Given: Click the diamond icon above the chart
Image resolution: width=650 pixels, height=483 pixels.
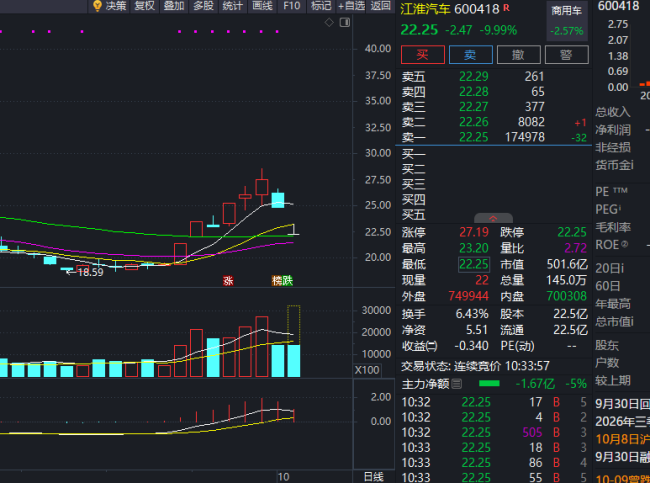Looking at the screenshot, I should 329,22.
